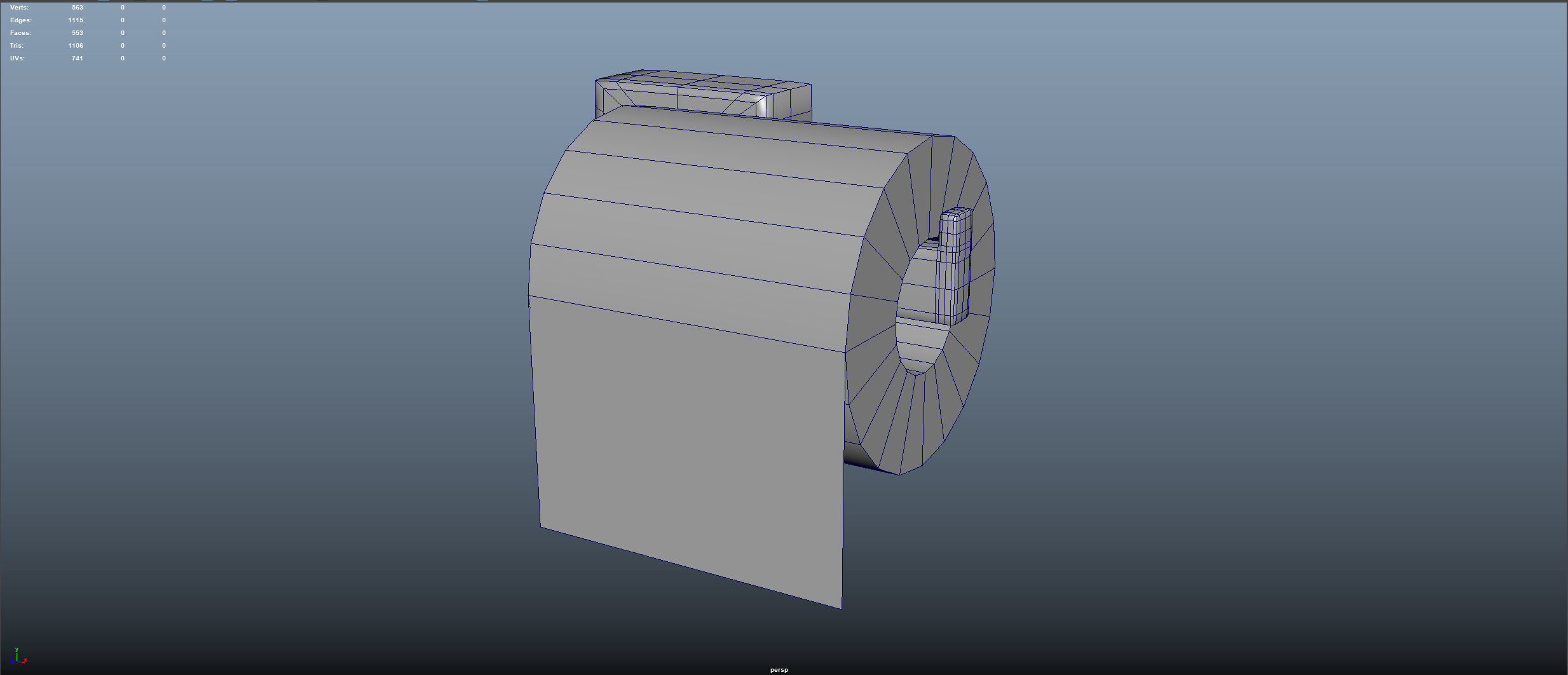Click the 'Tris:' poly count label
This screenshot has width=1568, height=675.
pos(17,46)
